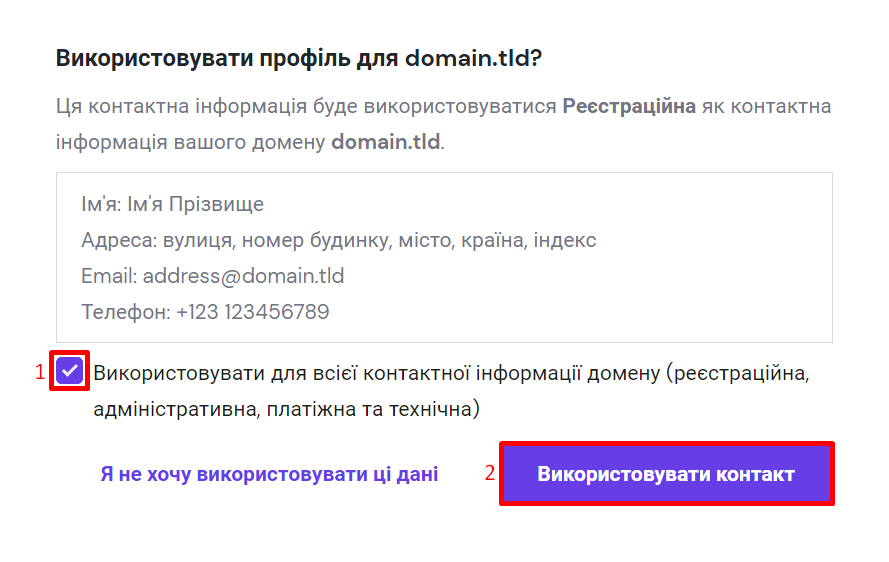Click the red annotation number 2
Viewport: 889px width, 562px height.
(490, 473)
